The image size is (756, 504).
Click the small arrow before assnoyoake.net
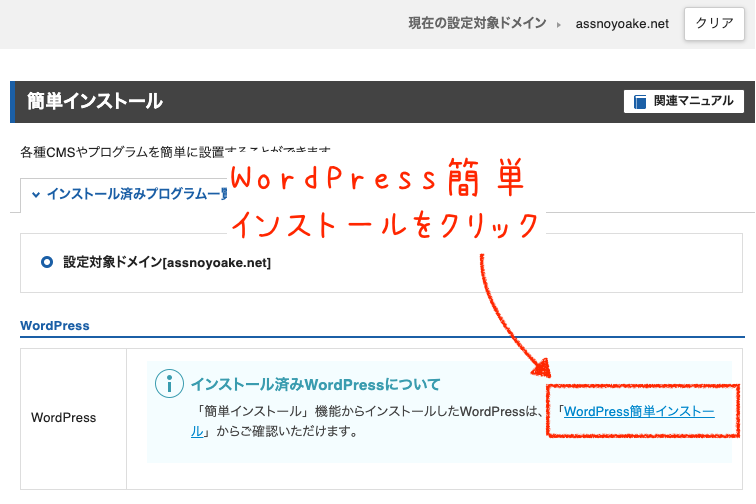(x=559, y=24)
